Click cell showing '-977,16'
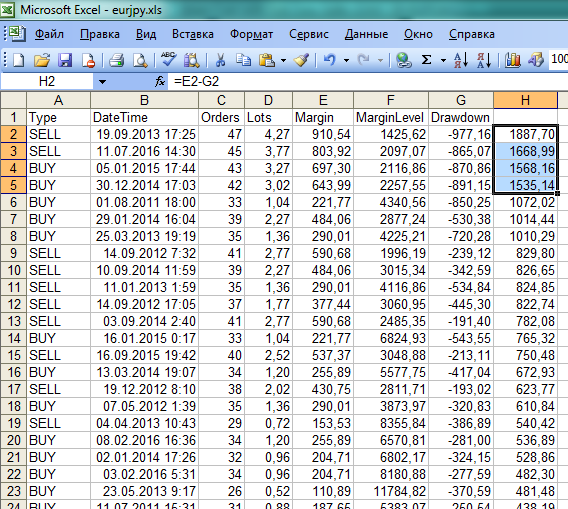This screenshot has height=509, width=568. (x=461, y=134)
